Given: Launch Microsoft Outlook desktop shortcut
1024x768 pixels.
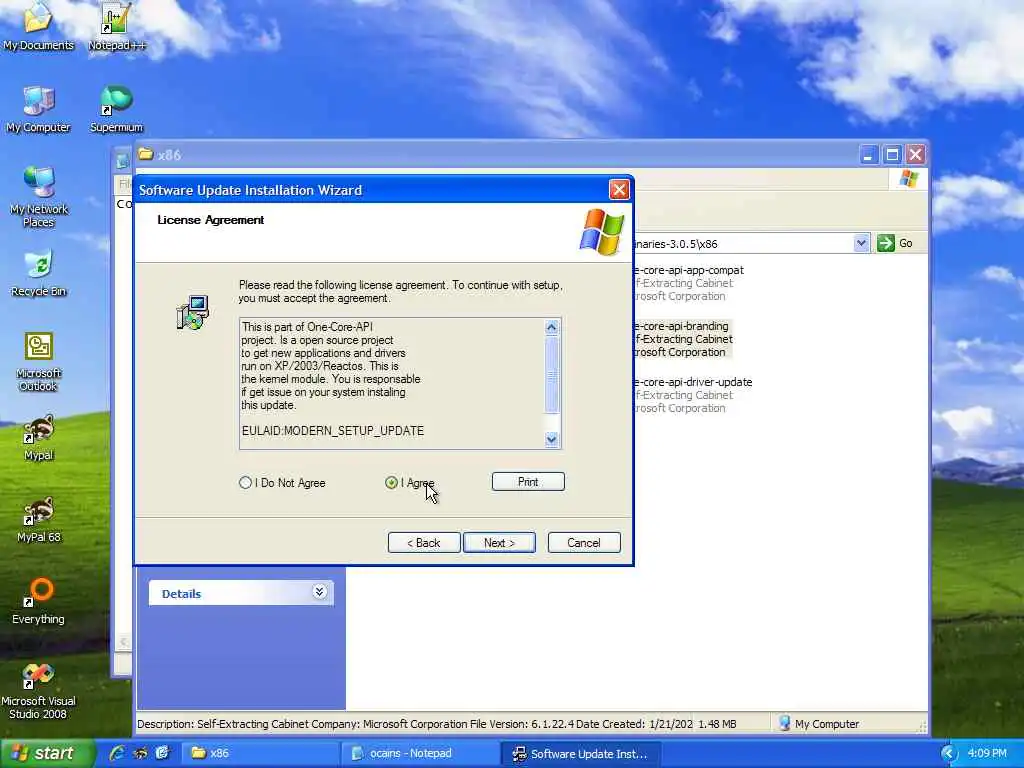Looking at the screenshot, I should (38, 361).
